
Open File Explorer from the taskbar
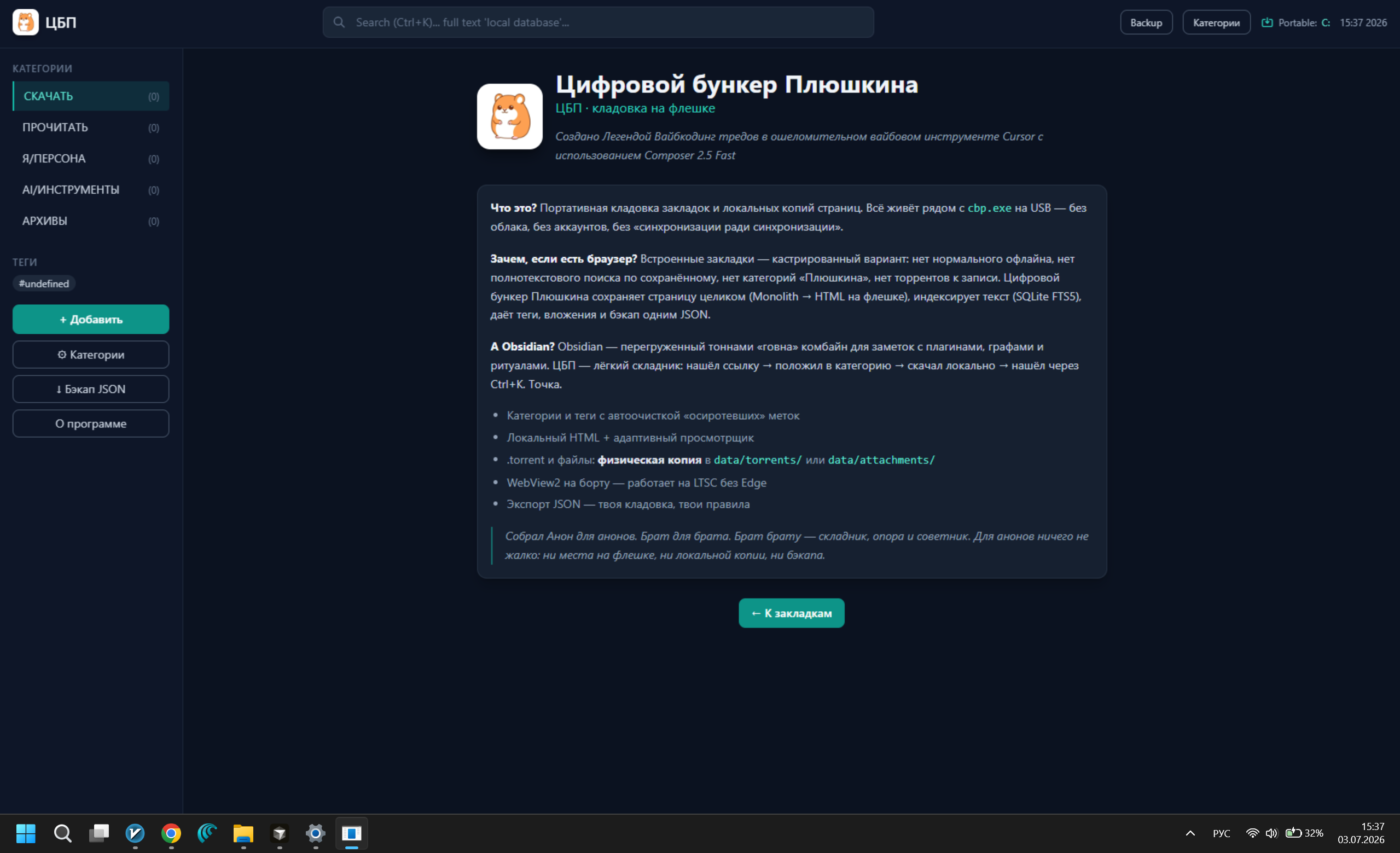243,833
